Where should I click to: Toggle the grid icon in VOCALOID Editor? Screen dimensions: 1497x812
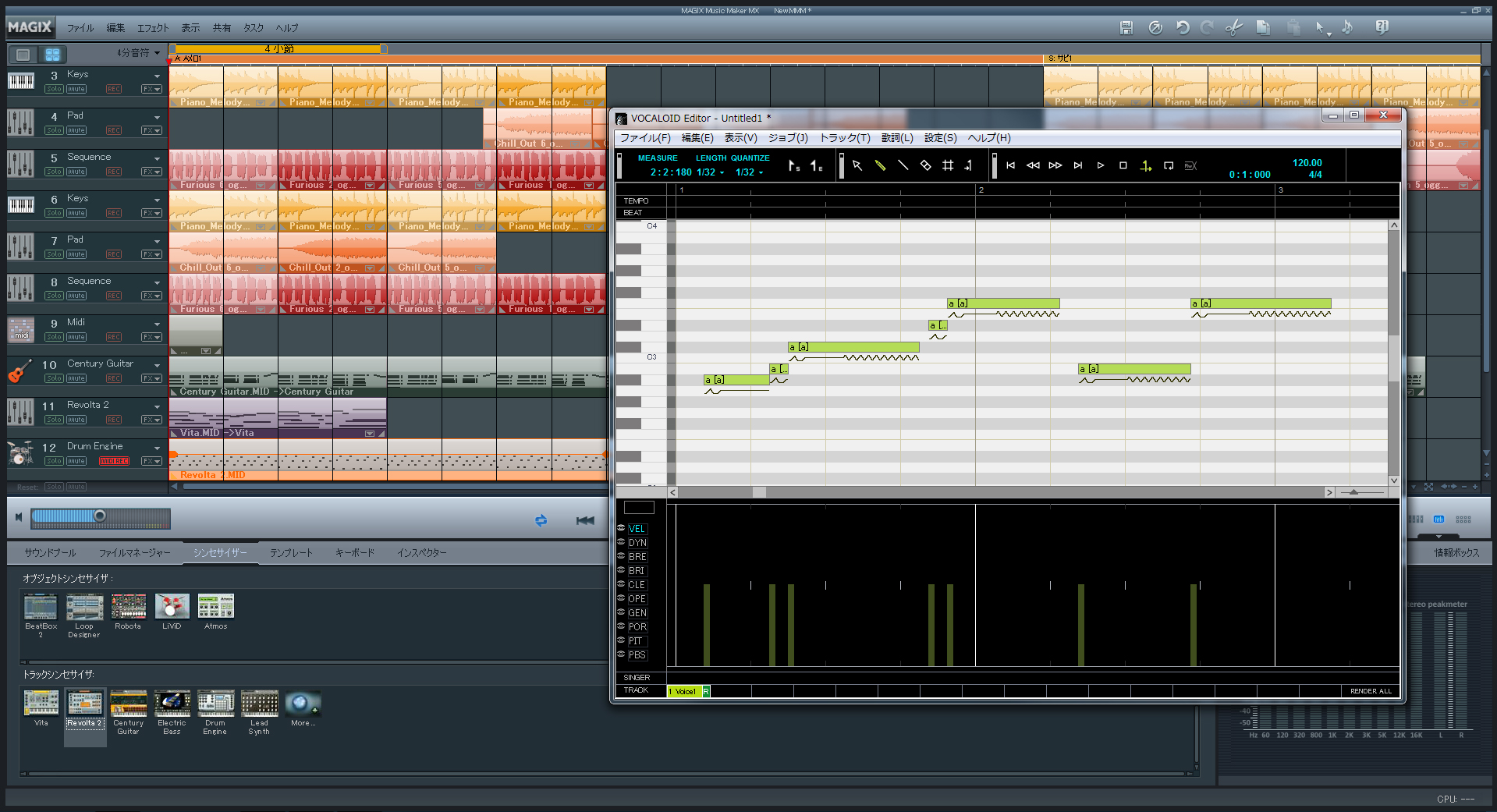click(x=948, y=165)
